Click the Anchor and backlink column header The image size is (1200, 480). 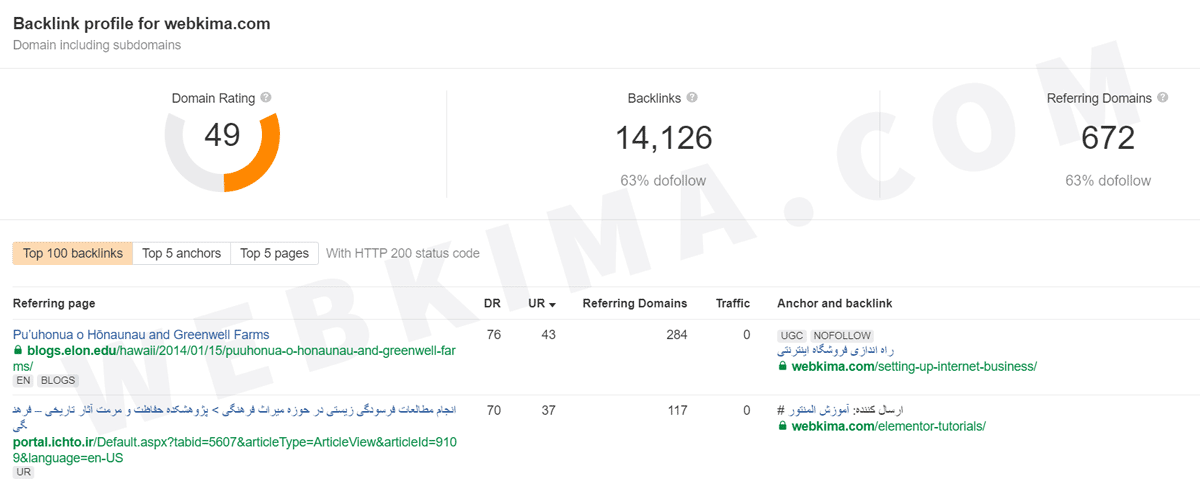pyautogui.click(x=835, y=303)
